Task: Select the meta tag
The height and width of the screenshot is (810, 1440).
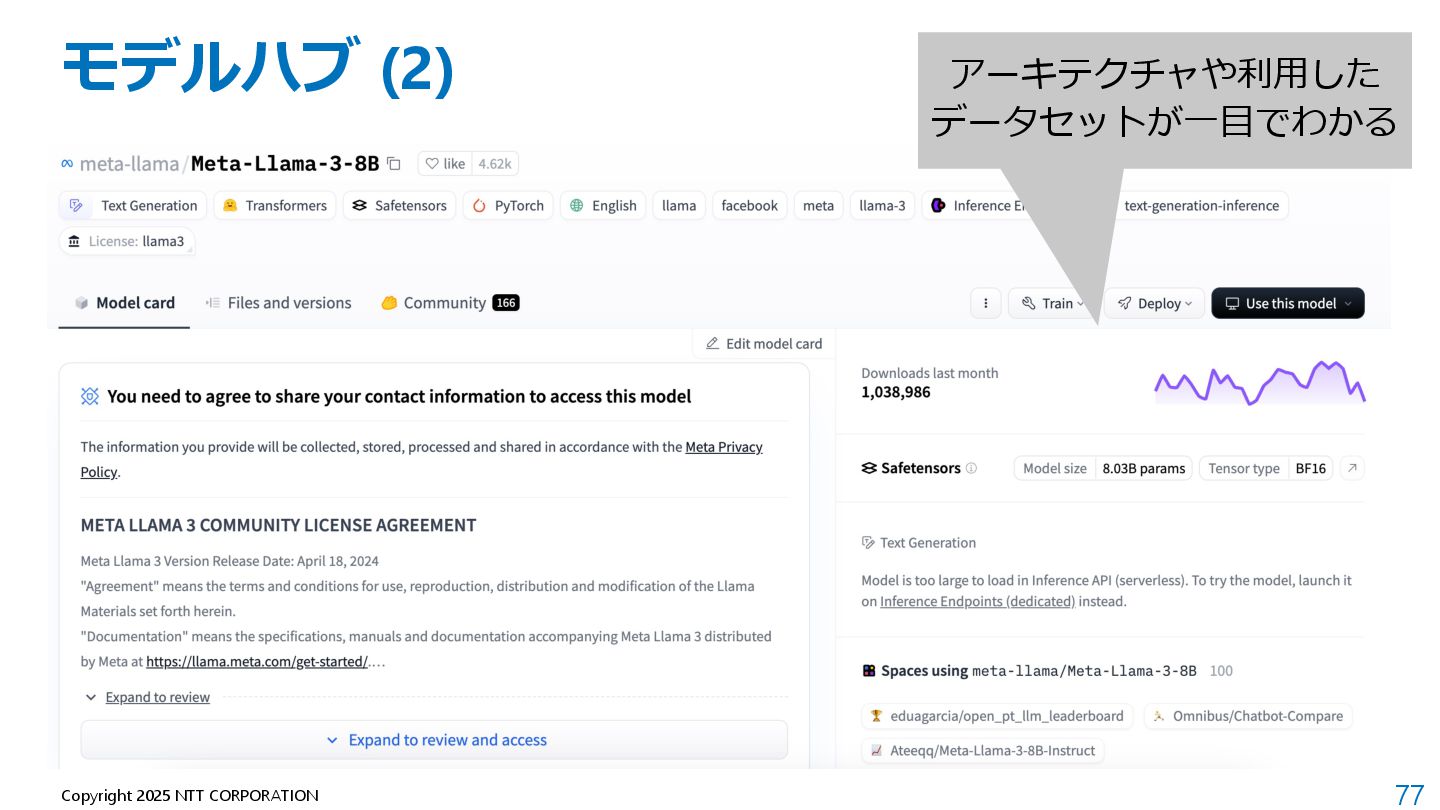Action: [x=818, y=206]
